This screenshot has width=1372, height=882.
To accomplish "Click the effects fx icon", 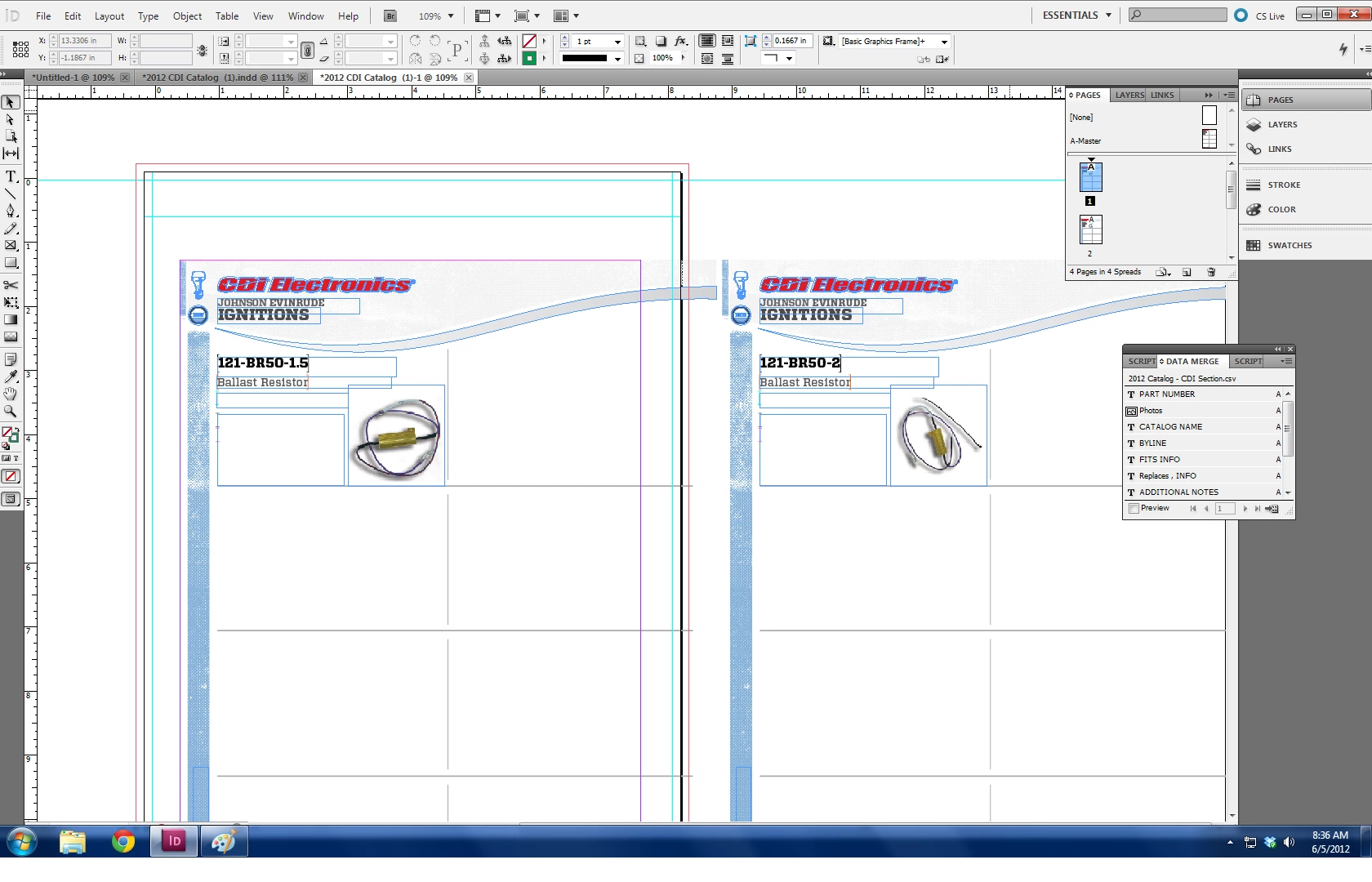I will (x=681, y=41).
